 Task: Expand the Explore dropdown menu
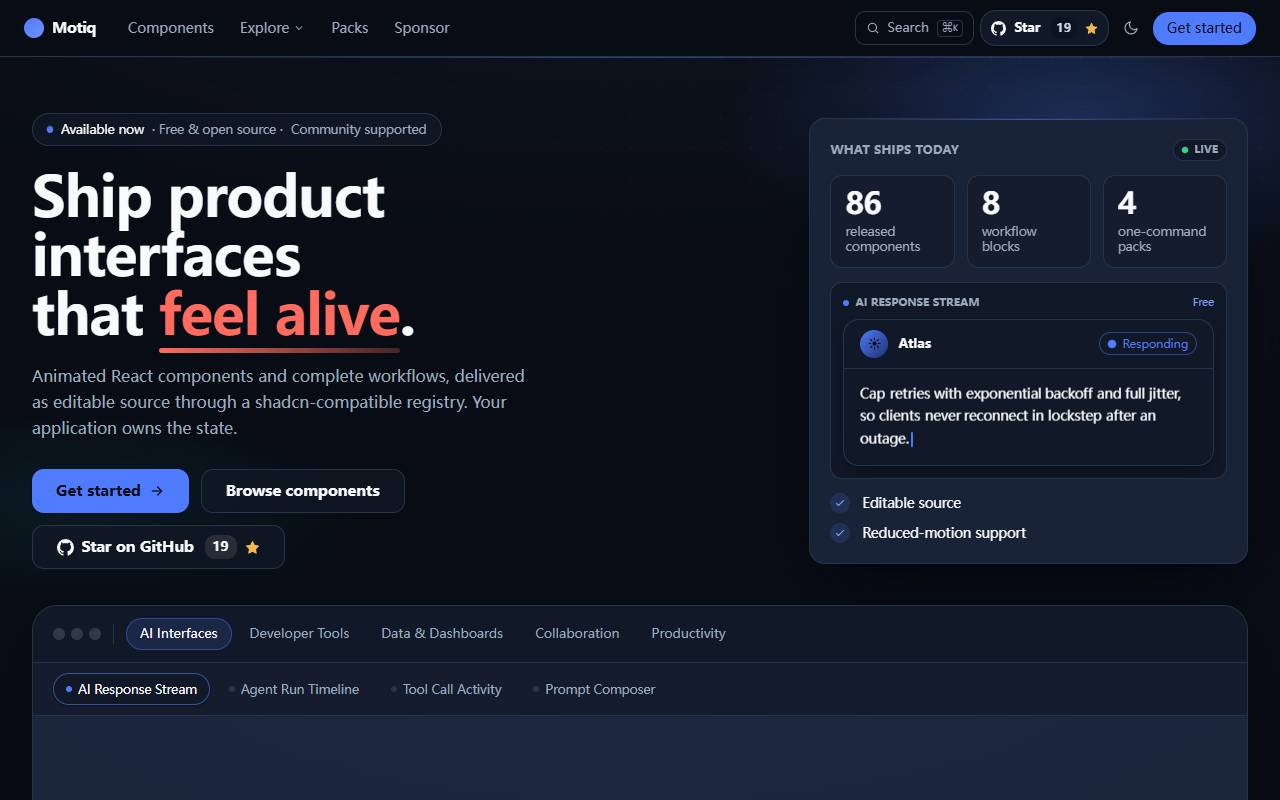click(272, 28)
